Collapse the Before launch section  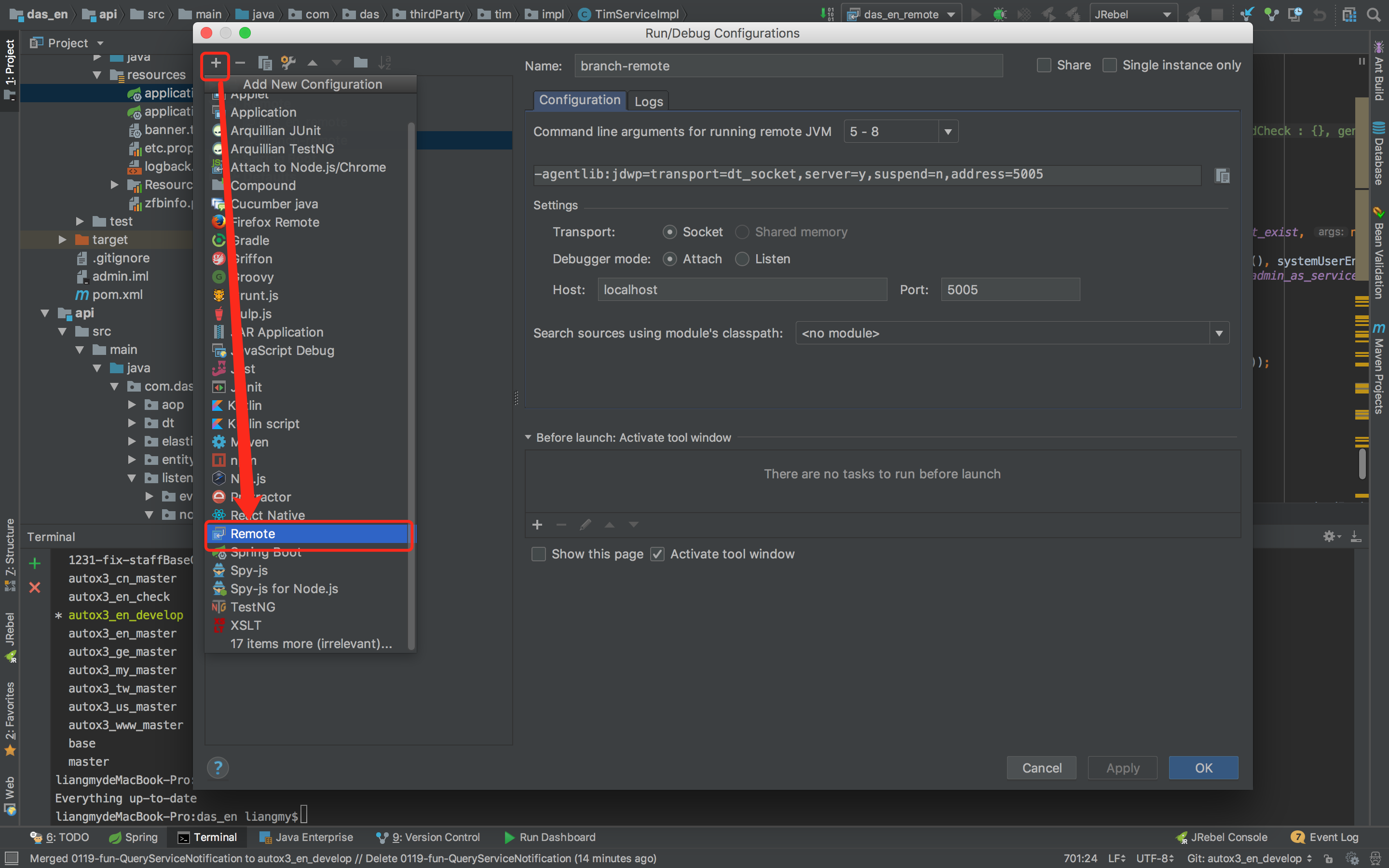(528, 437)
